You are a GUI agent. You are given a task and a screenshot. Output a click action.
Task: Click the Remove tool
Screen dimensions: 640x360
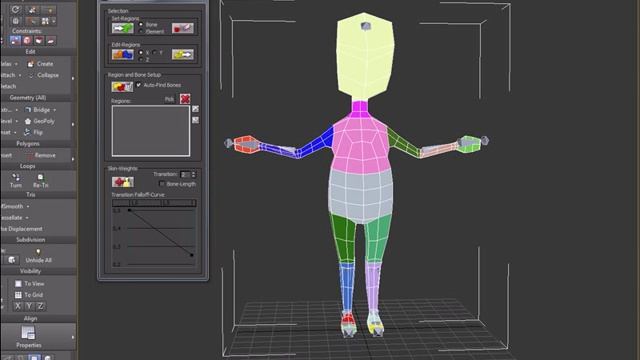point(41,156)
